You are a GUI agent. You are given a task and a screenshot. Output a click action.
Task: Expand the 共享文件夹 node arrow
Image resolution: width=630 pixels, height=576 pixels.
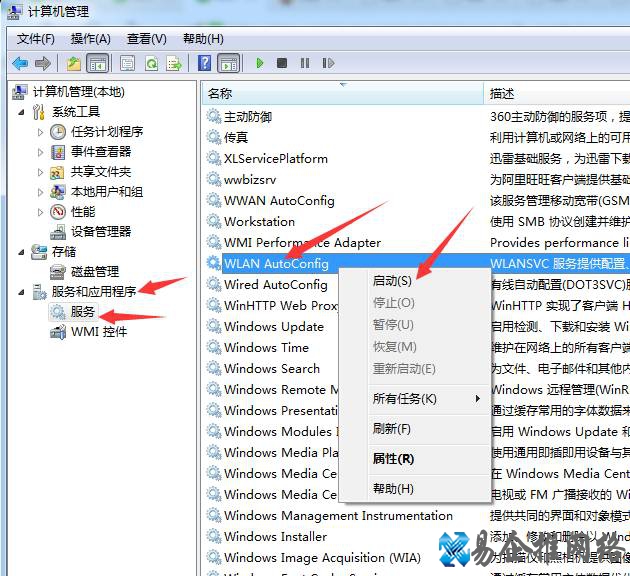click(x=40, y=172)
